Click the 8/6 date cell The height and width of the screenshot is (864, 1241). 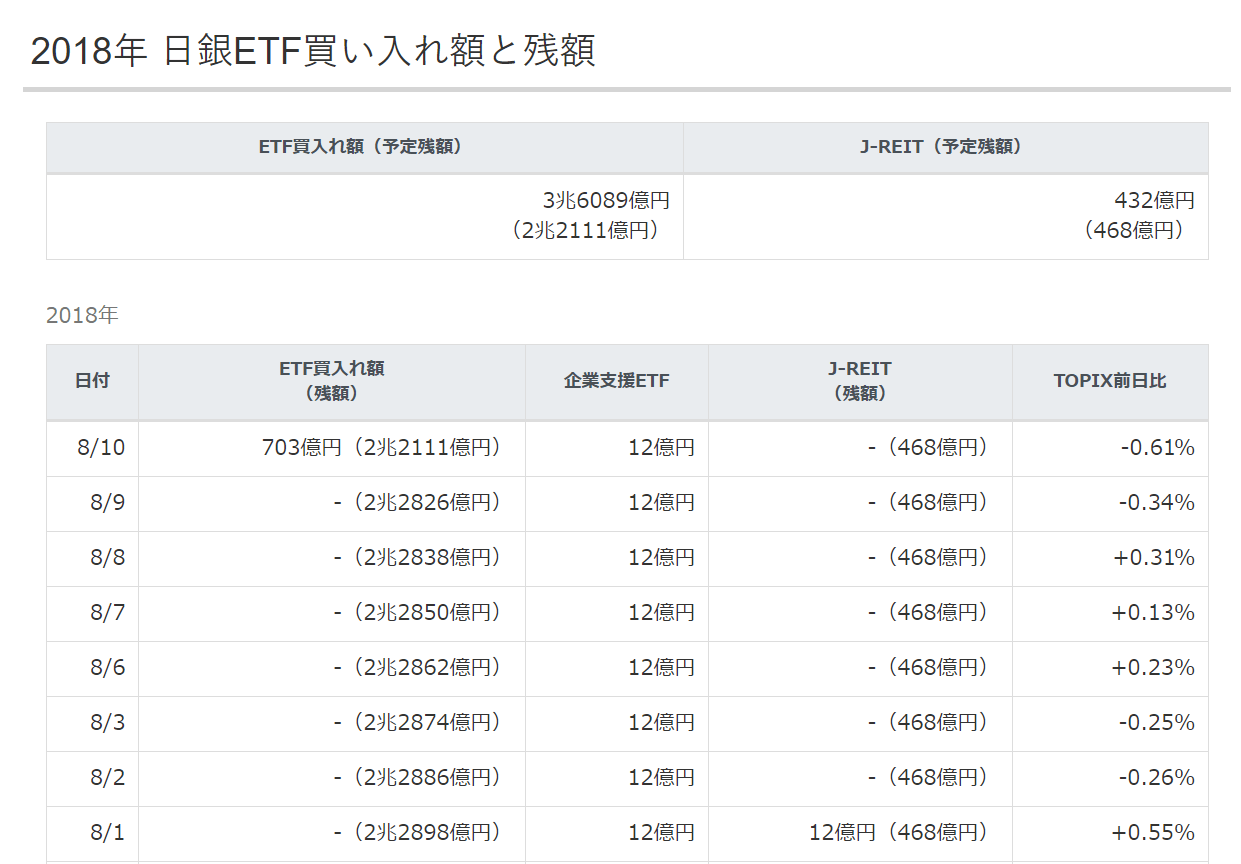(x=107, y=667)
